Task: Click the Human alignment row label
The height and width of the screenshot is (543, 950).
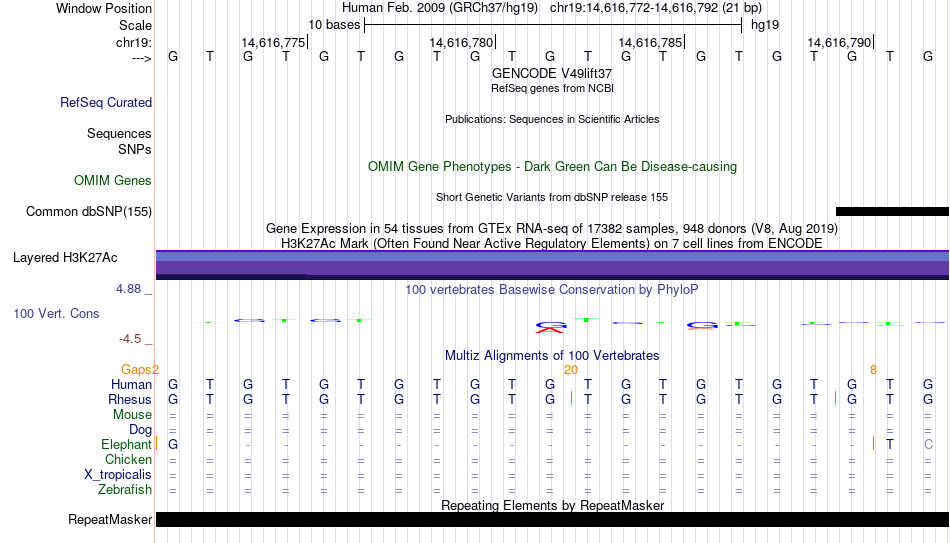Action: [131, 385]
